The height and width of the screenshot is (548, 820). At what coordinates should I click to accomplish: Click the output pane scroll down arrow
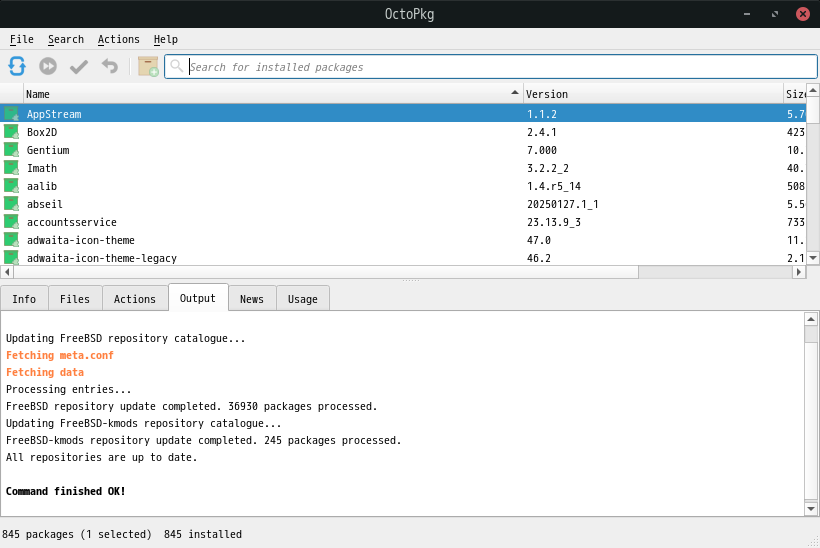point(811,509)
